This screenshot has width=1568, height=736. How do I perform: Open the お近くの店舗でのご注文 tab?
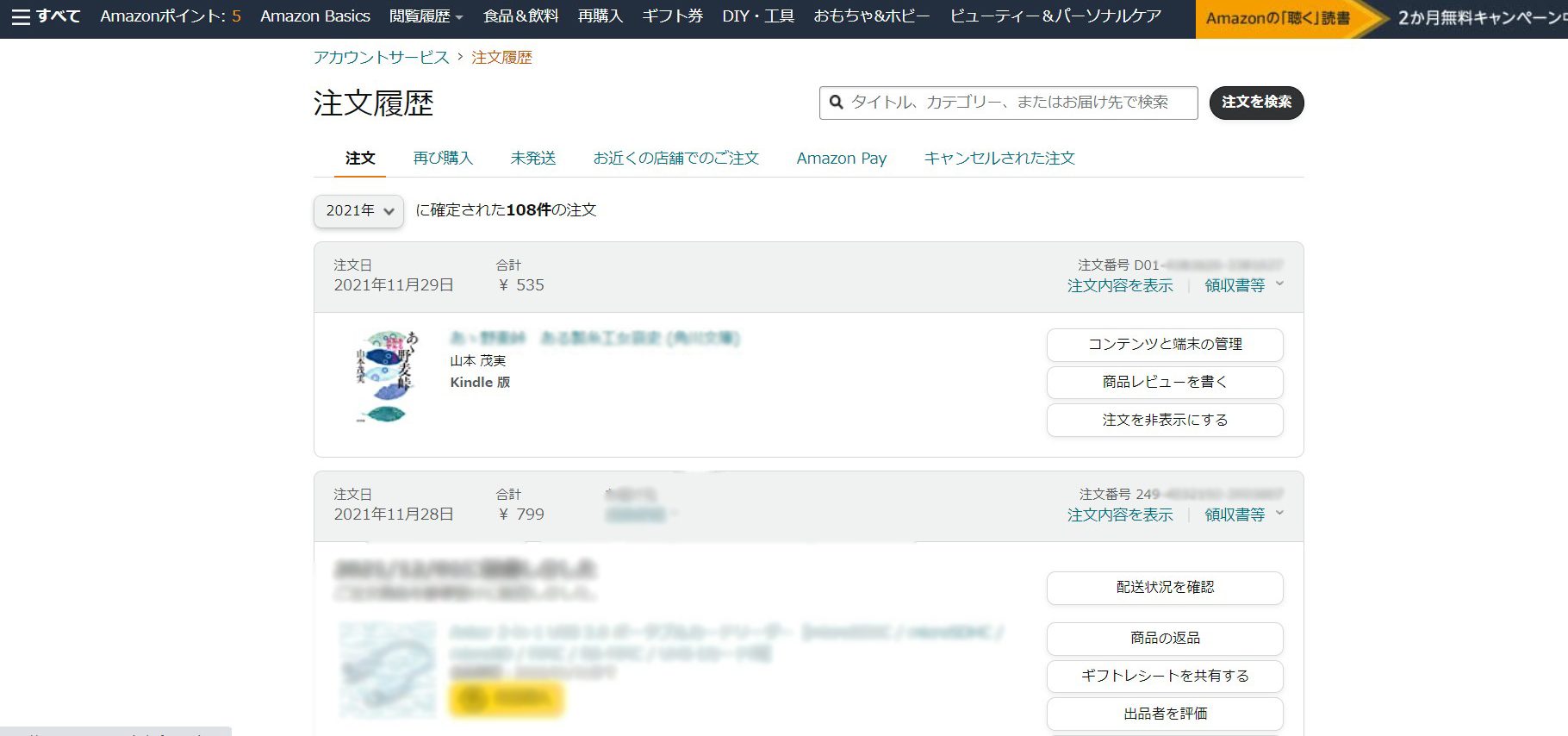pos(675,159)
